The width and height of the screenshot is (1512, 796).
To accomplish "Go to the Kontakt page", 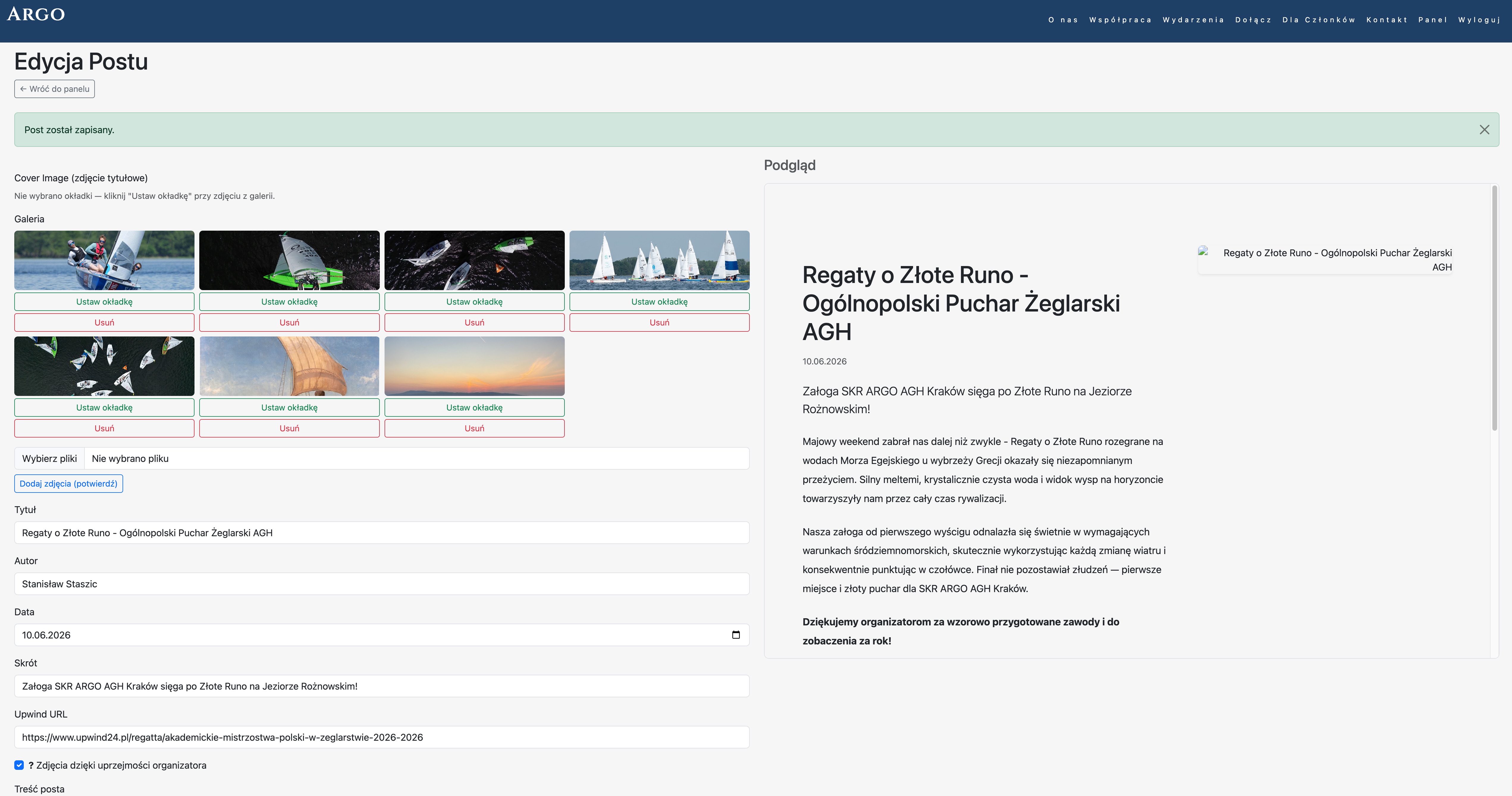I will coord(1387,20).
